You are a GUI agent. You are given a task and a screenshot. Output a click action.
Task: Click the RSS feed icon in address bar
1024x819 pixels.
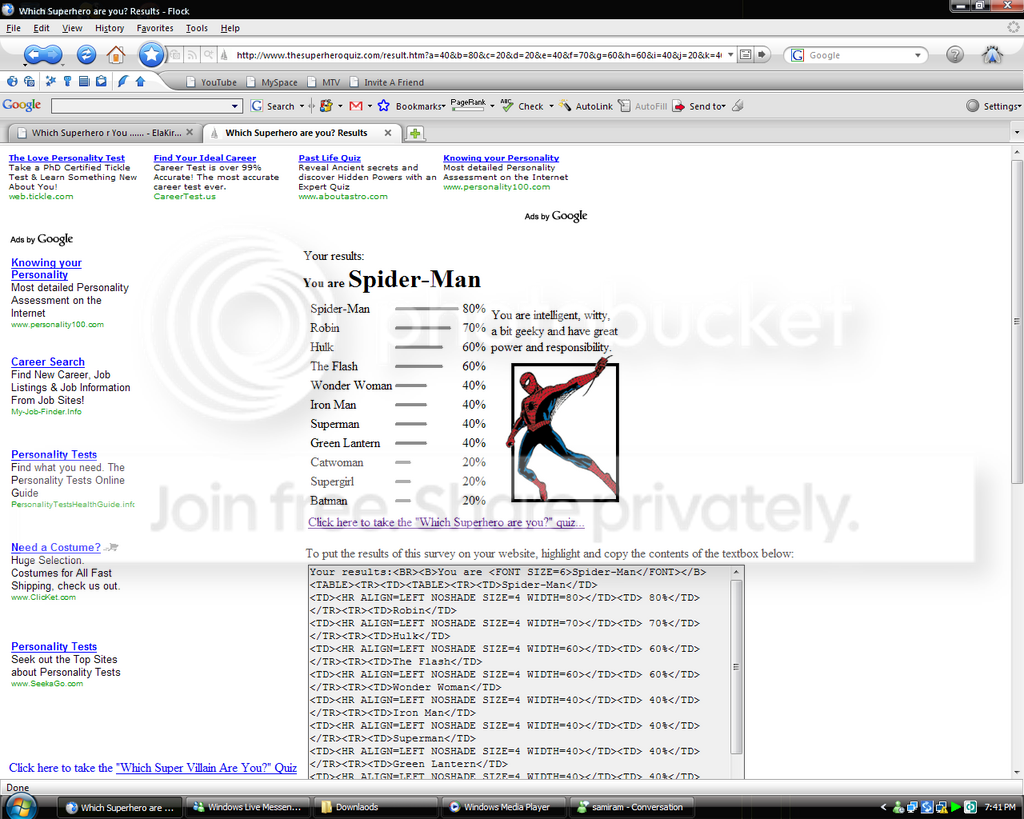[x=192, y=55]
